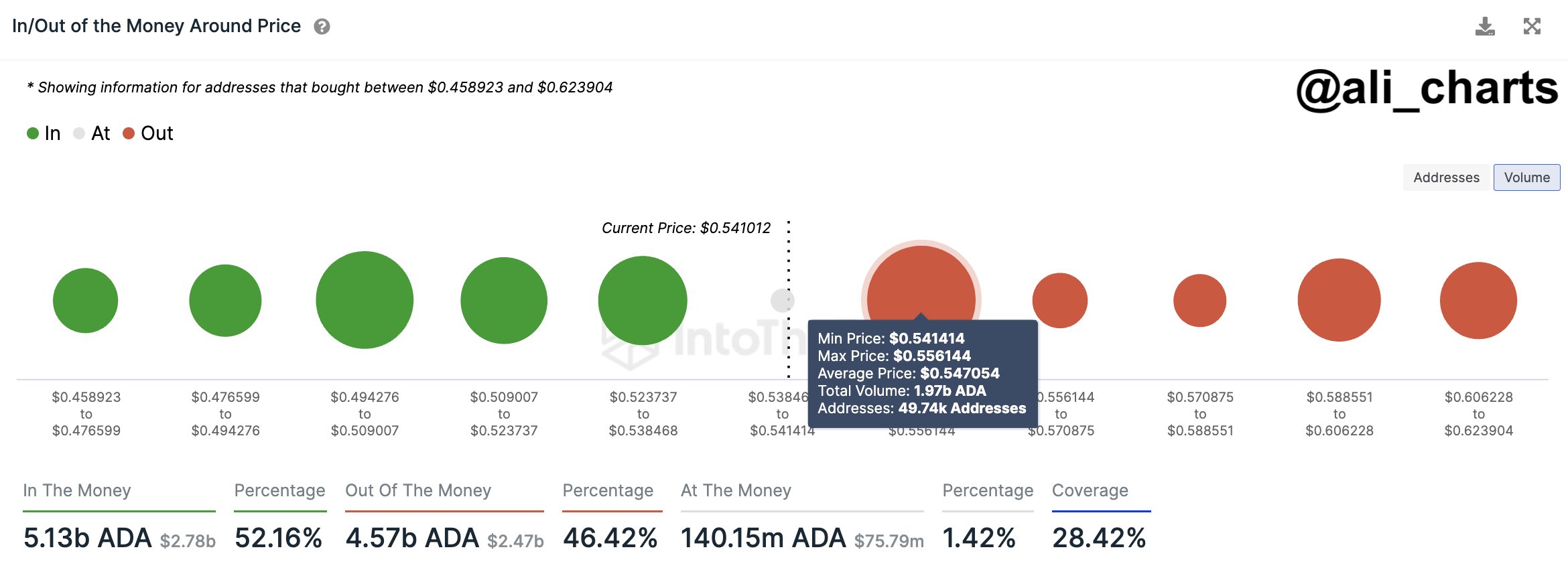Switch to the Addresses tab
The height and width of the screenshot is (576, 1568).
click(x=1446, y=177)
